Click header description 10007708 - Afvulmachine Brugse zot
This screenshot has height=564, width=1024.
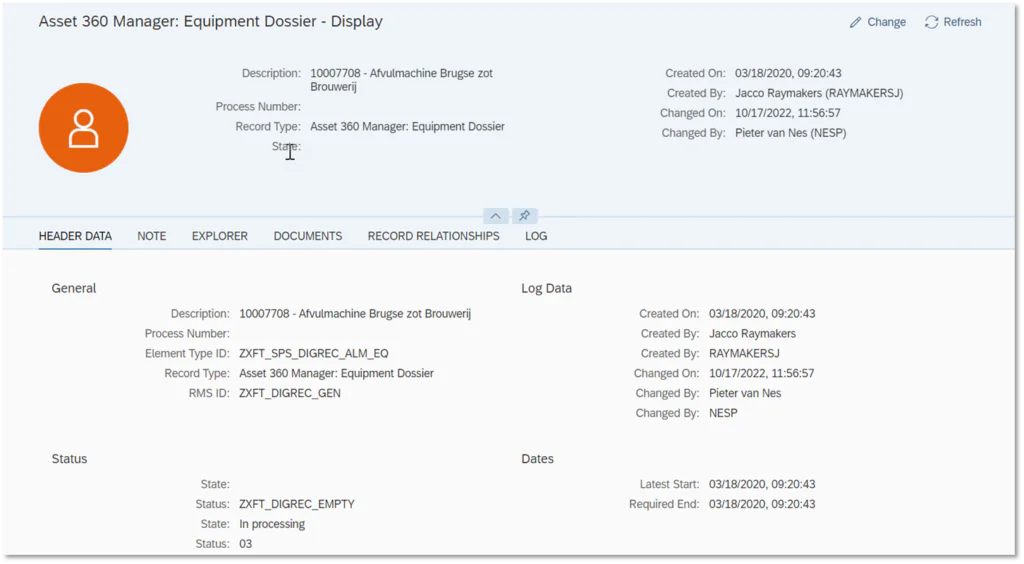(x=401, y=80)
